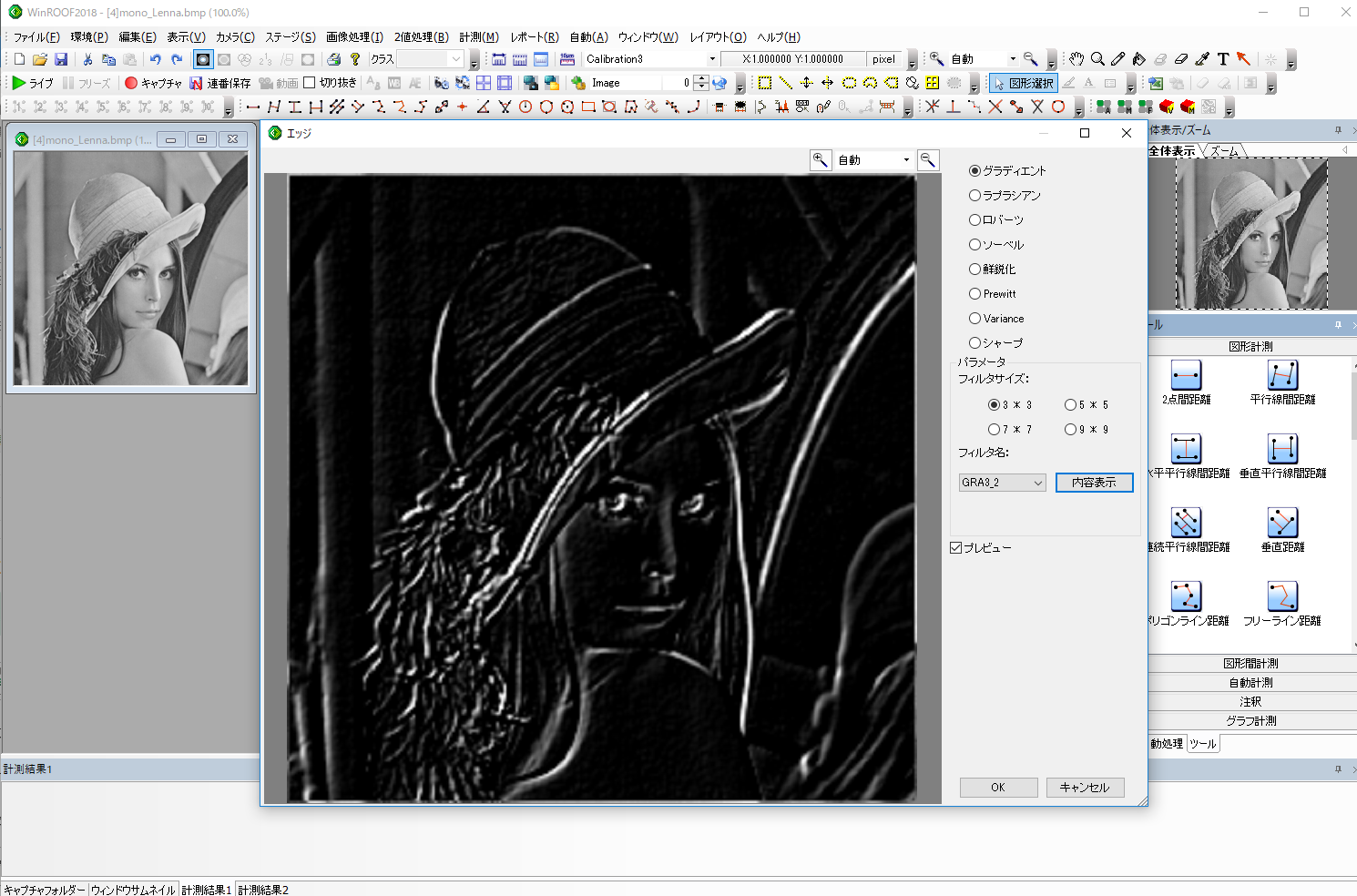
Task: Open help with the question mark icon
Action: pos(355,59)
